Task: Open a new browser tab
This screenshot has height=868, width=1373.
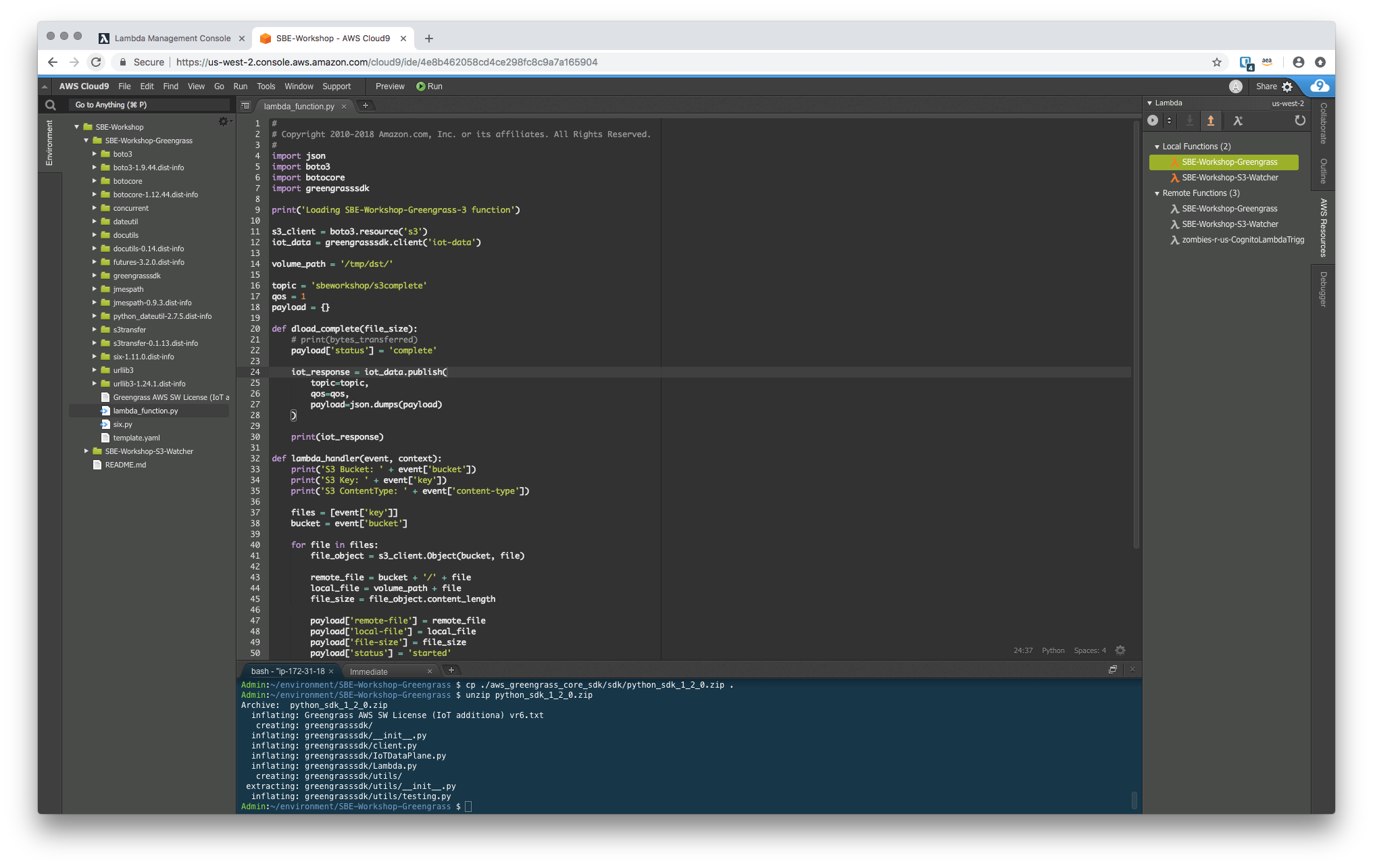Action: coord(429,39)
